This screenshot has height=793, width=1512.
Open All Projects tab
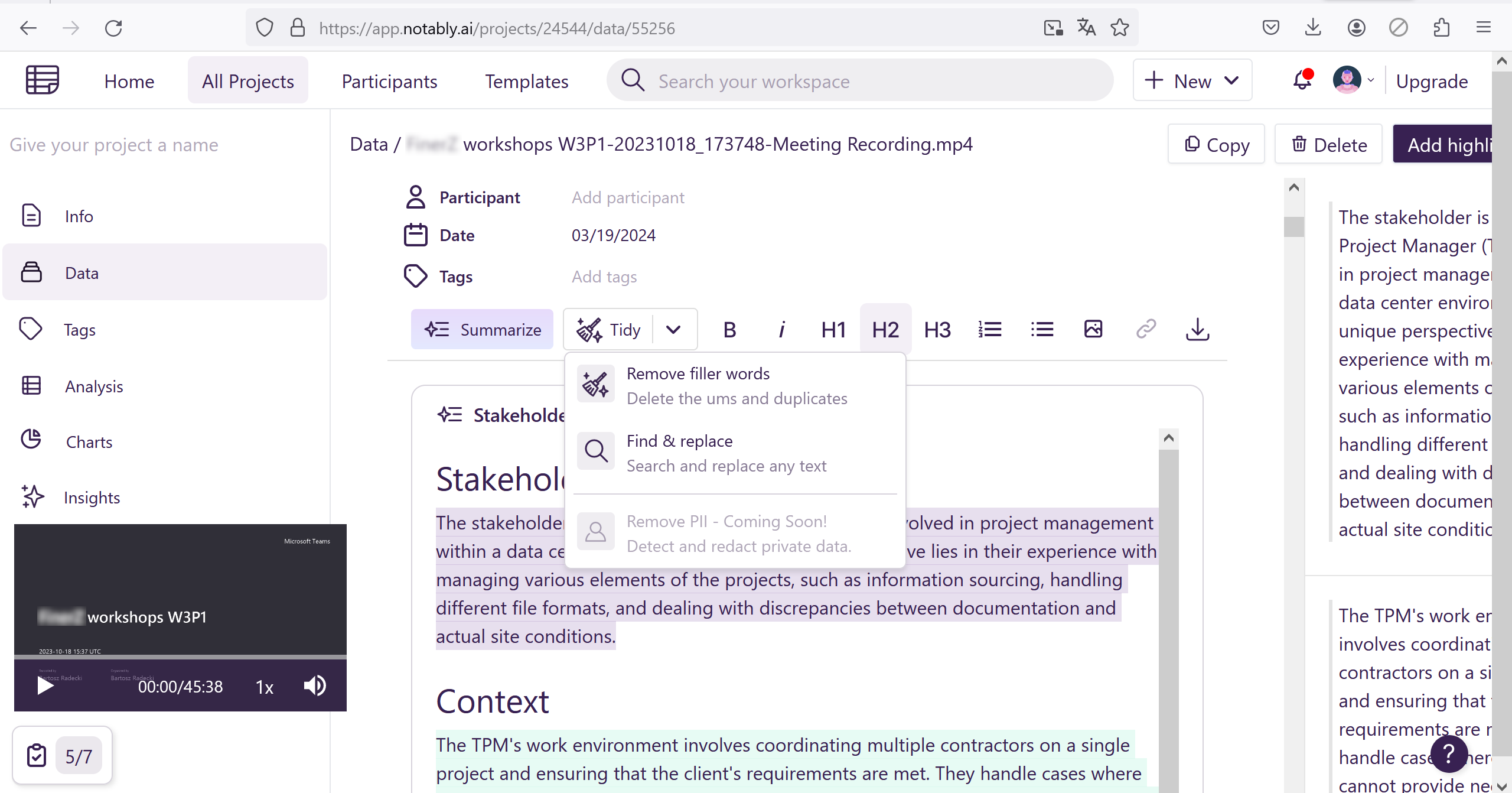point(248,81)
